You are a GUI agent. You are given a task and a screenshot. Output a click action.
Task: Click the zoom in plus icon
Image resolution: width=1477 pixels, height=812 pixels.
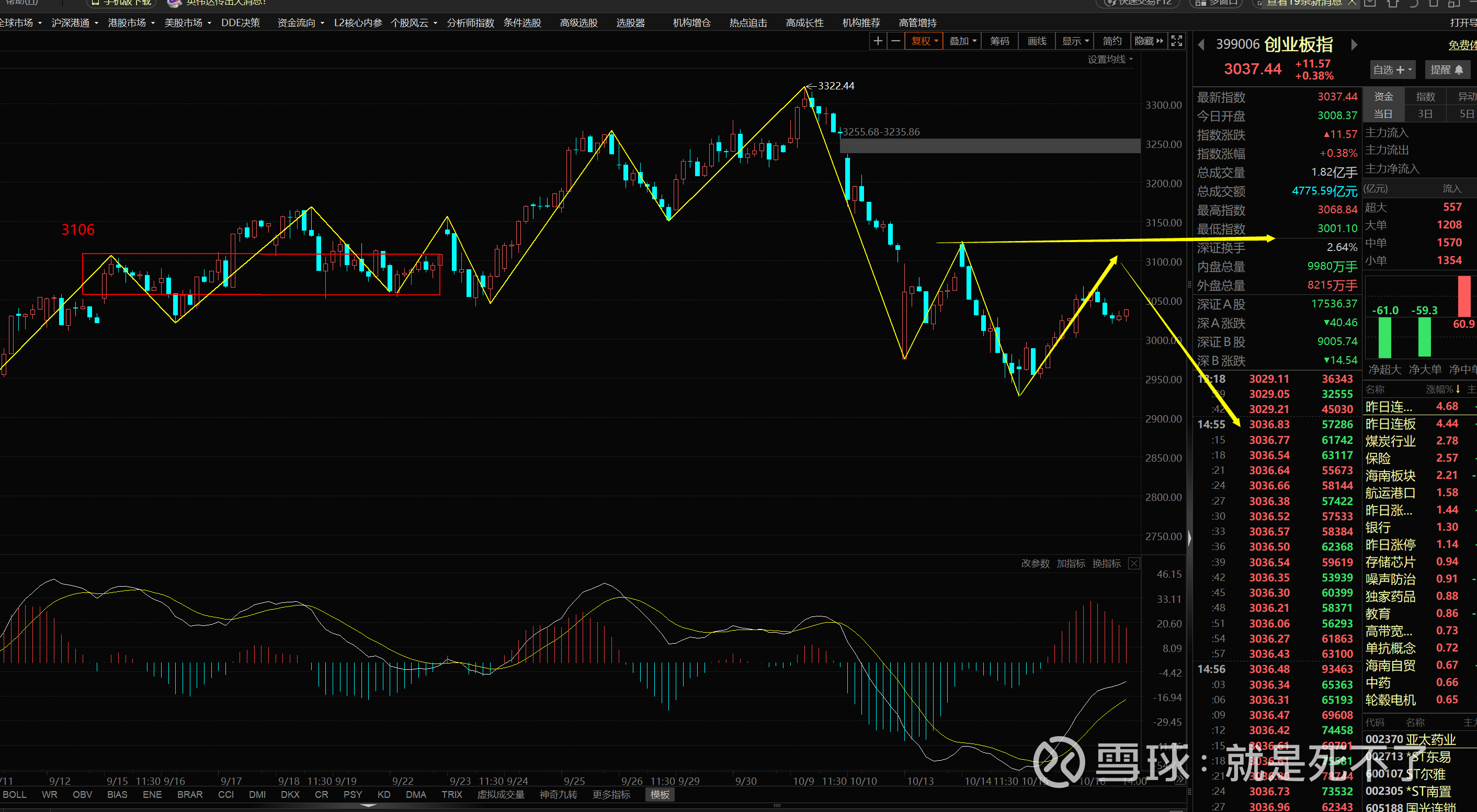pos(877,41)
